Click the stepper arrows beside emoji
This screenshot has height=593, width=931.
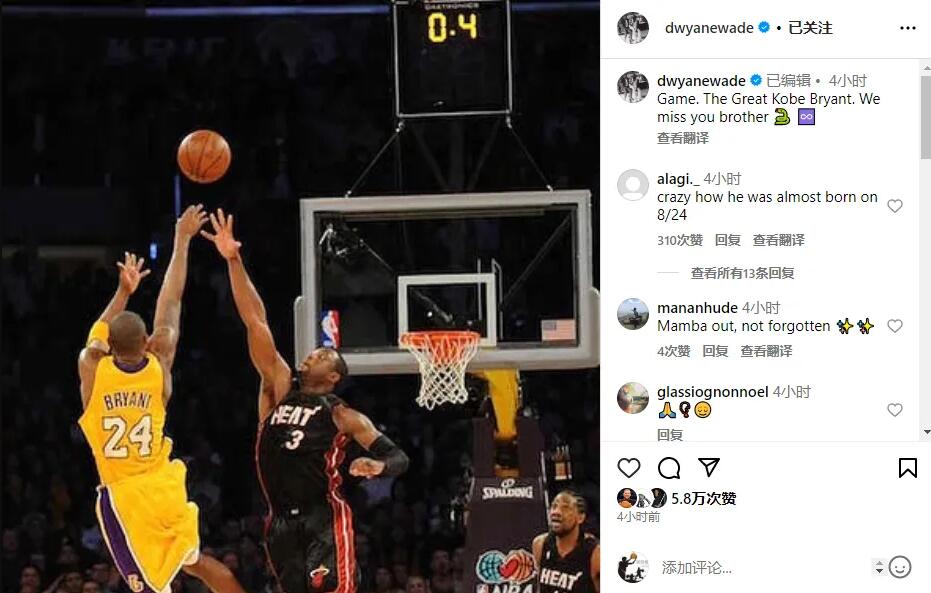point(879,567)
